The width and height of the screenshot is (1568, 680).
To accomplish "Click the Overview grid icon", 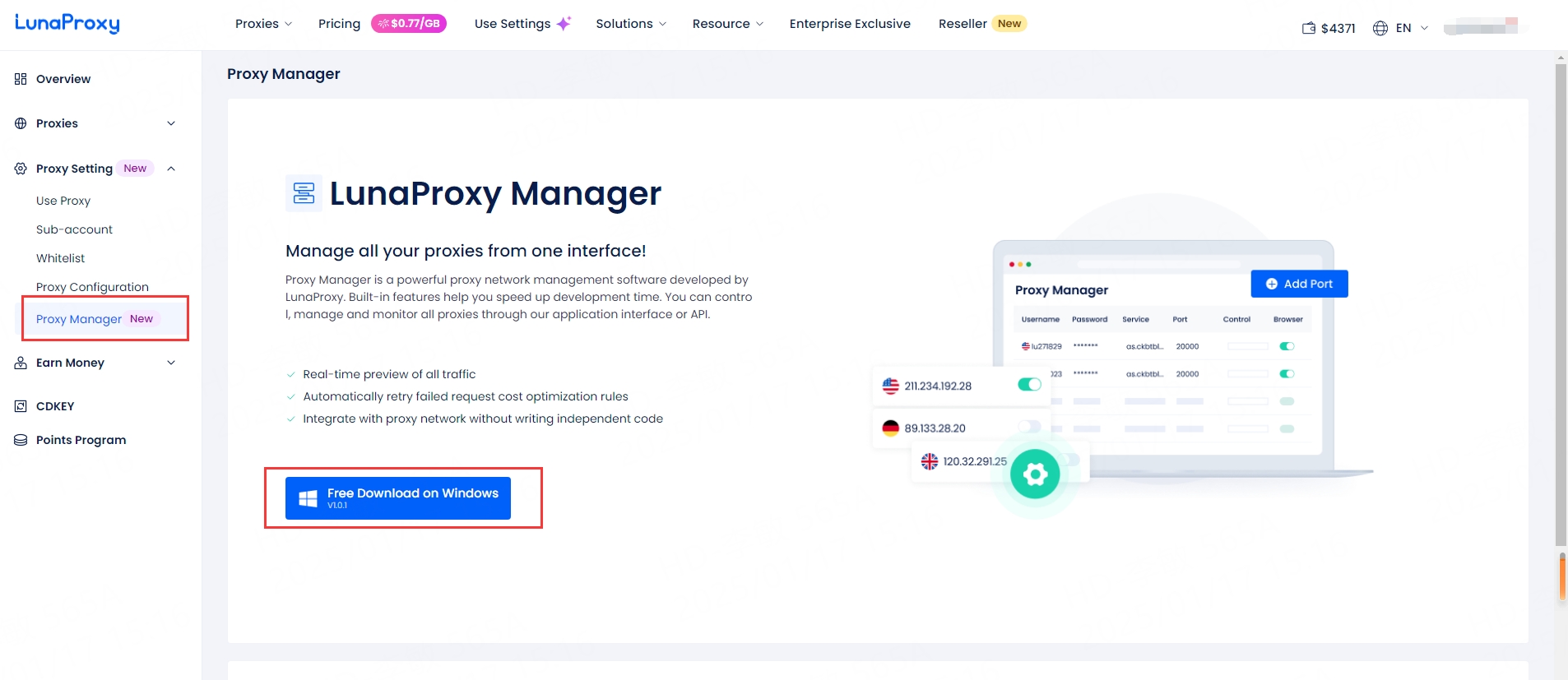I will (x=21, y=79).
